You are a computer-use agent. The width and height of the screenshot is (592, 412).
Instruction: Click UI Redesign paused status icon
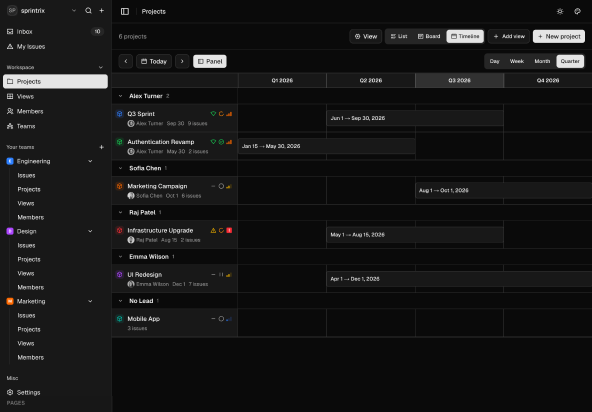point(221,275)
